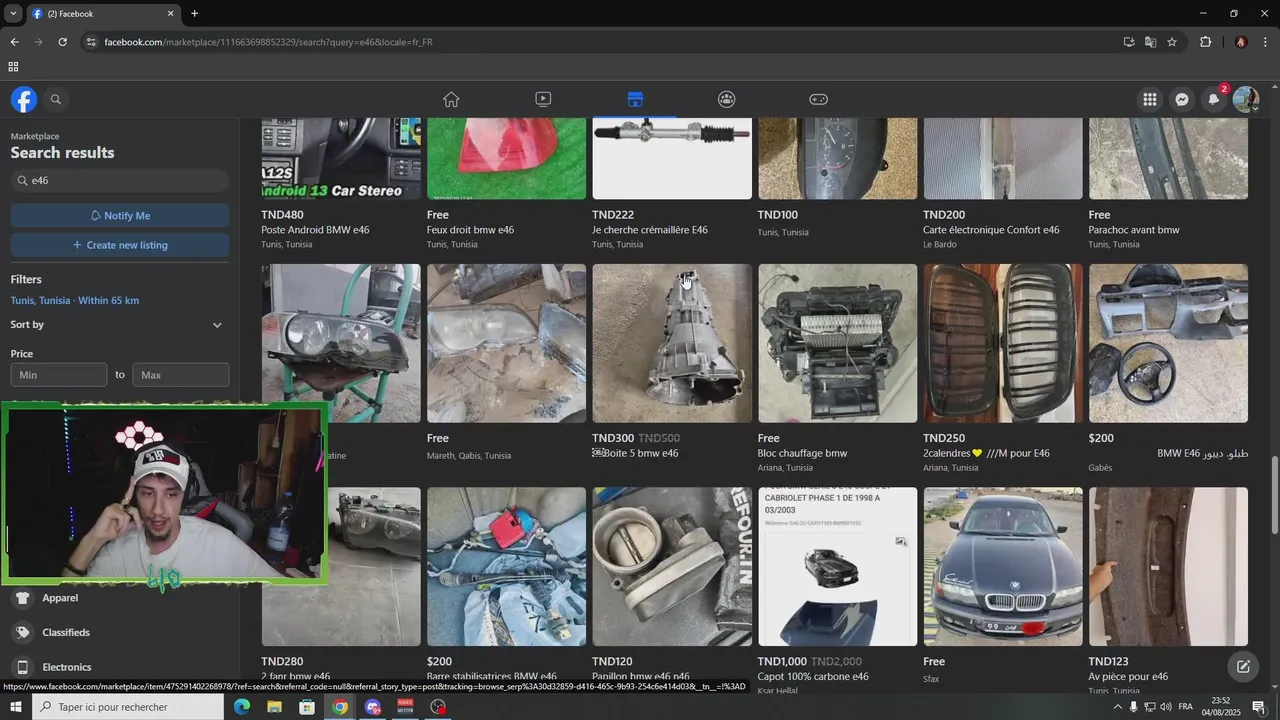Click the Notify Me button
This screenshot has height=720, width=1280.
(120, 215)
